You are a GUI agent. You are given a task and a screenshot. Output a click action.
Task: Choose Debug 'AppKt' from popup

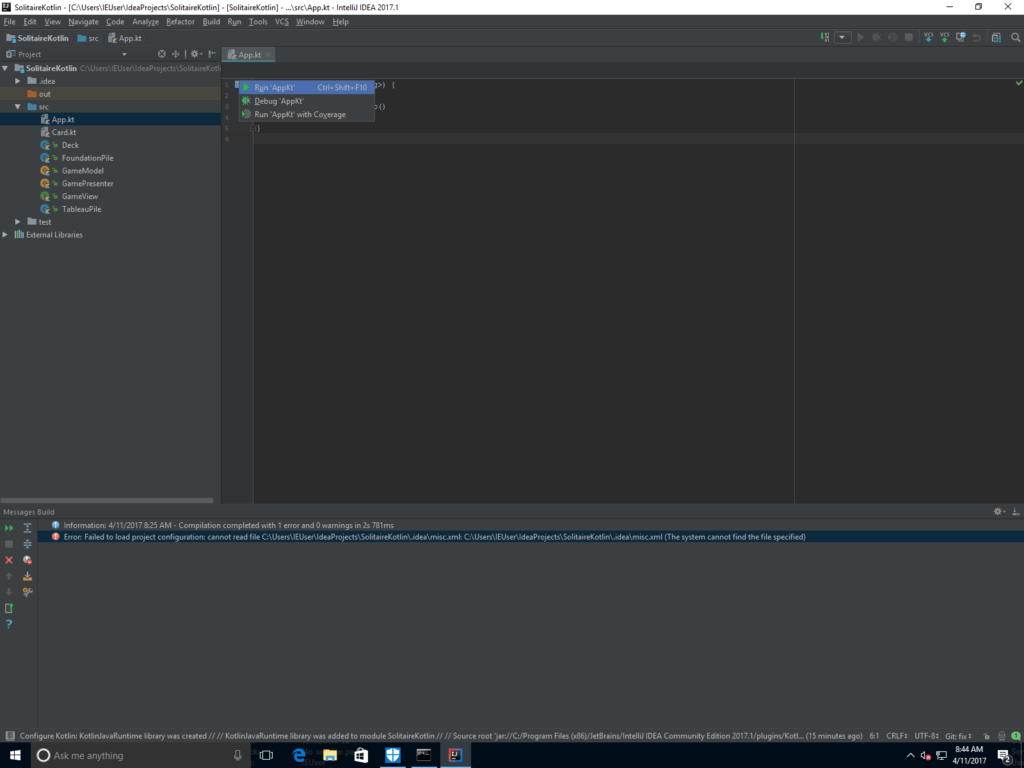[306, 101]
